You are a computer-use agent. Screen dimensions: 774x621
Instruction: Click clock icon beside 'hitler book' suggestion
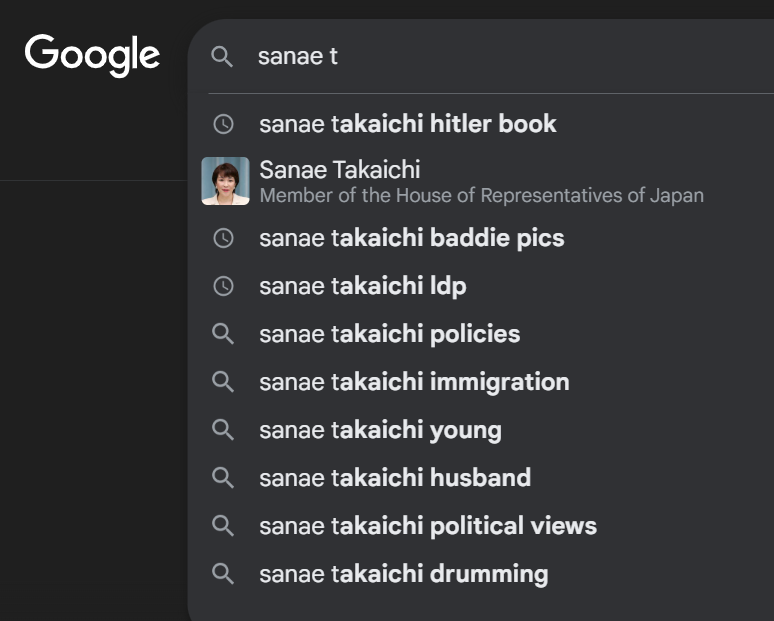click(223, 124)
